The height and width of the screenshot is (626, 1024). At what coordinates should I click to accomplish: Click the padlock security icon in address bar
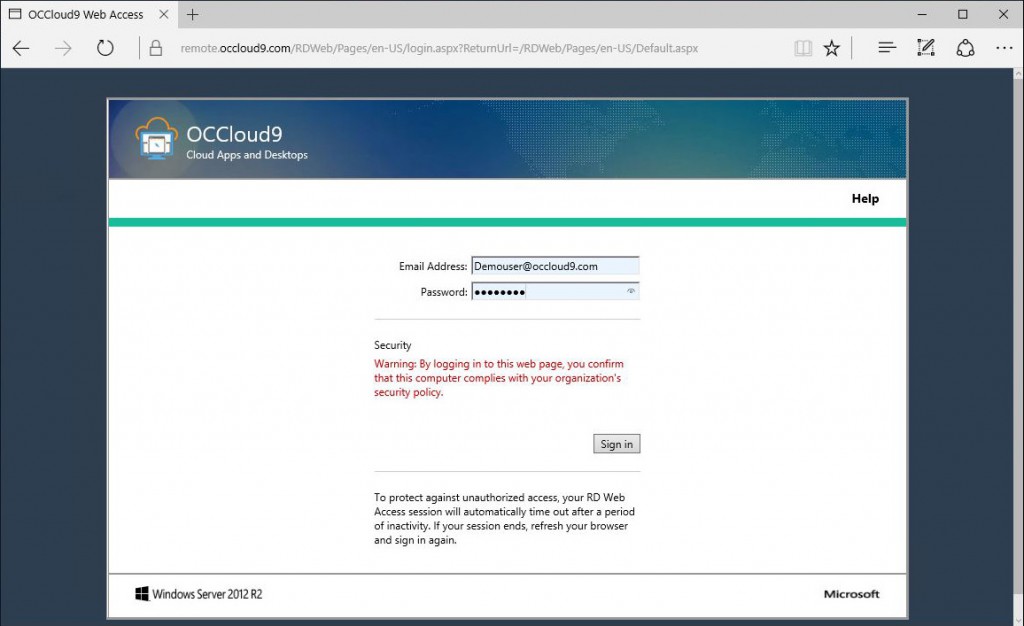(155, 48)
